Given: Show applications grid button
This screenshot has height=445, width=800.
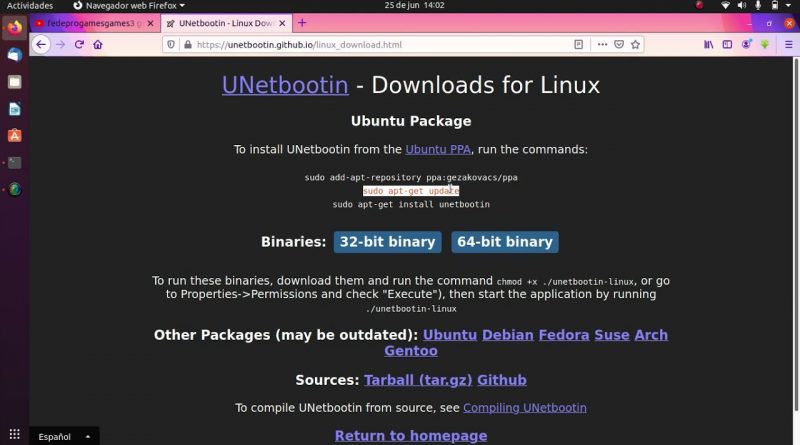Looking at the screenshot, I should tap(14, 434).
